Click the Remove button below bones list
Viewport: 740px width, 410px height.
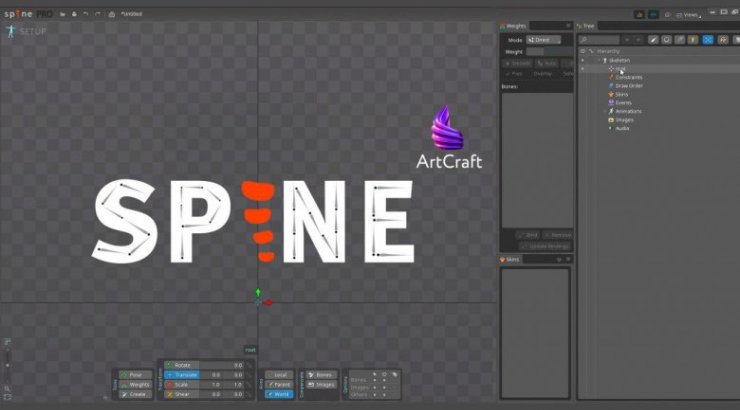(x=557, y=234)
